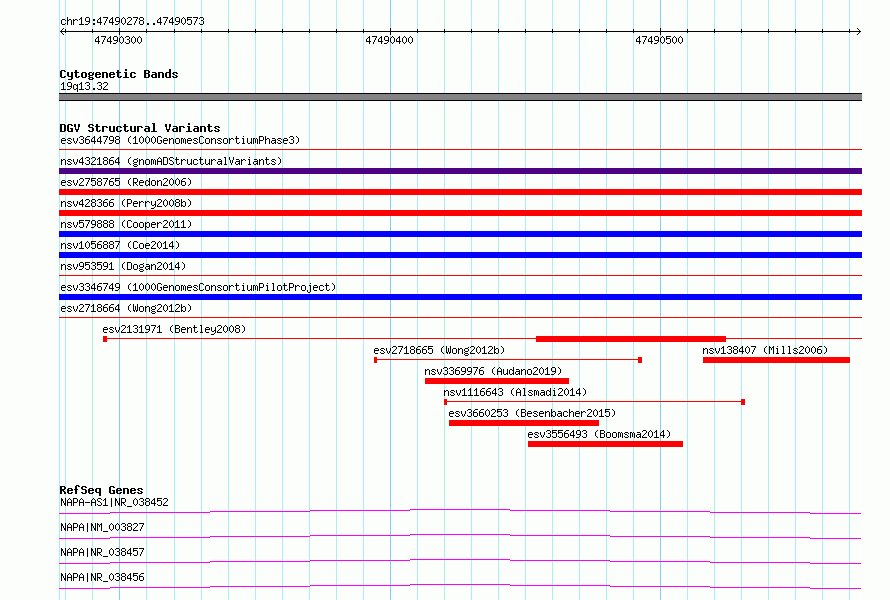Open variant nsv3369976 (Audano2019)

[x=493, y=371]
